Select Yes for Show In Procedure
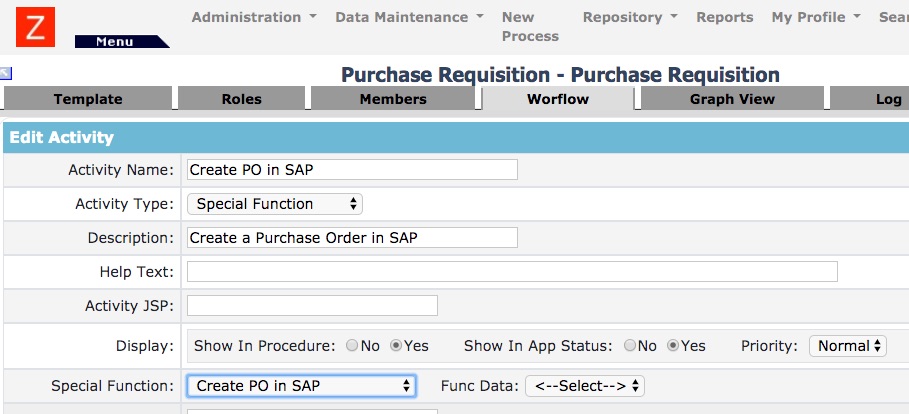Image resolution: width=909 pixels, height=414 pixels. (397, 346)
